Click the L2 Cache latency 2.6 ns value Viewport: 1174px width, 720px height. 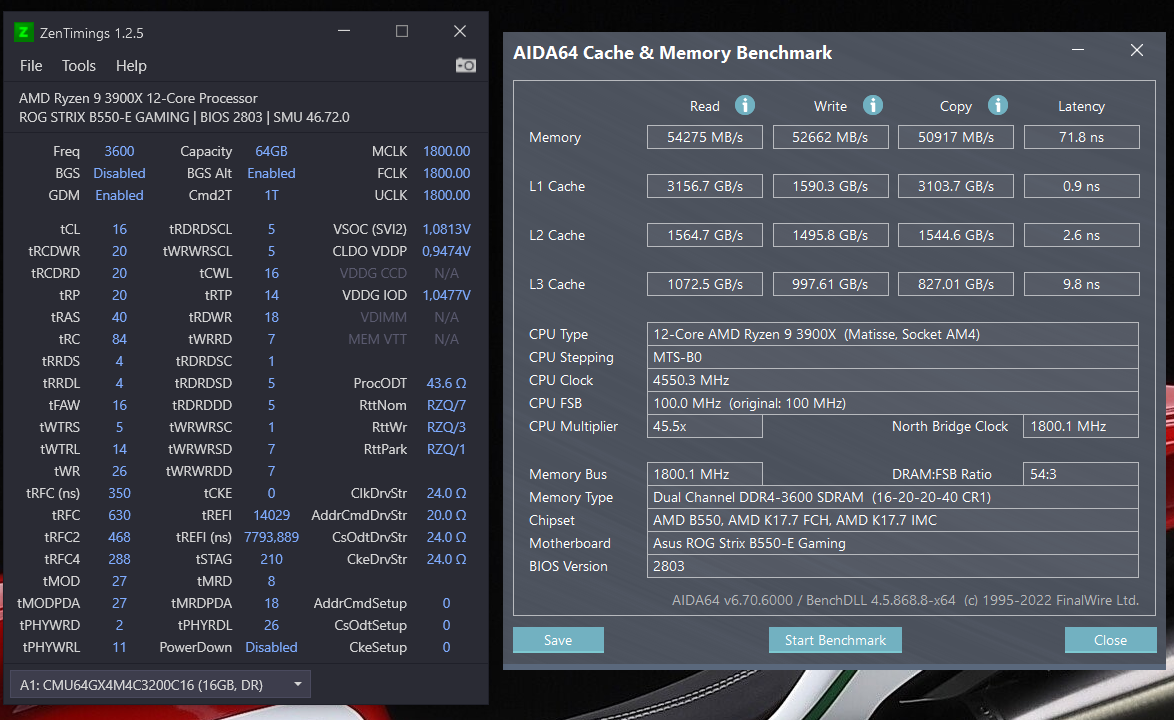[1081, 235]
